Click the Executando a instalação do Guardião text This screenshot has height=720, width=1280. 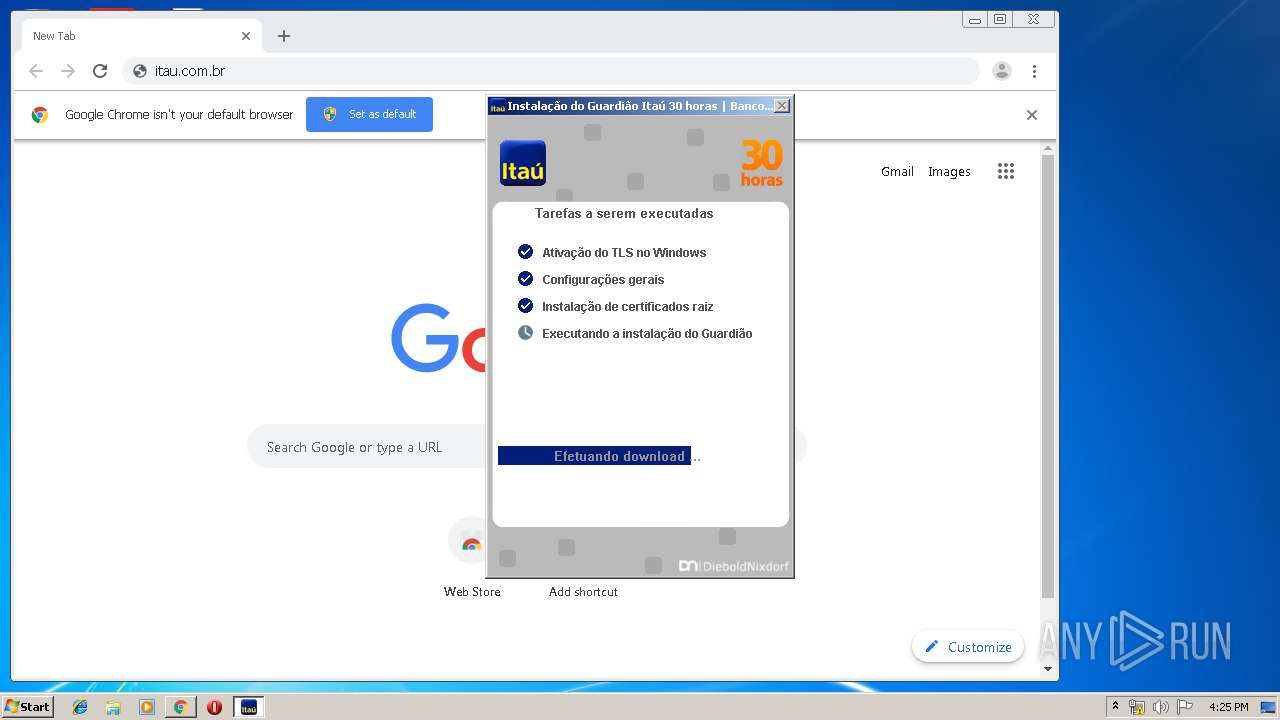pos(647,334)
